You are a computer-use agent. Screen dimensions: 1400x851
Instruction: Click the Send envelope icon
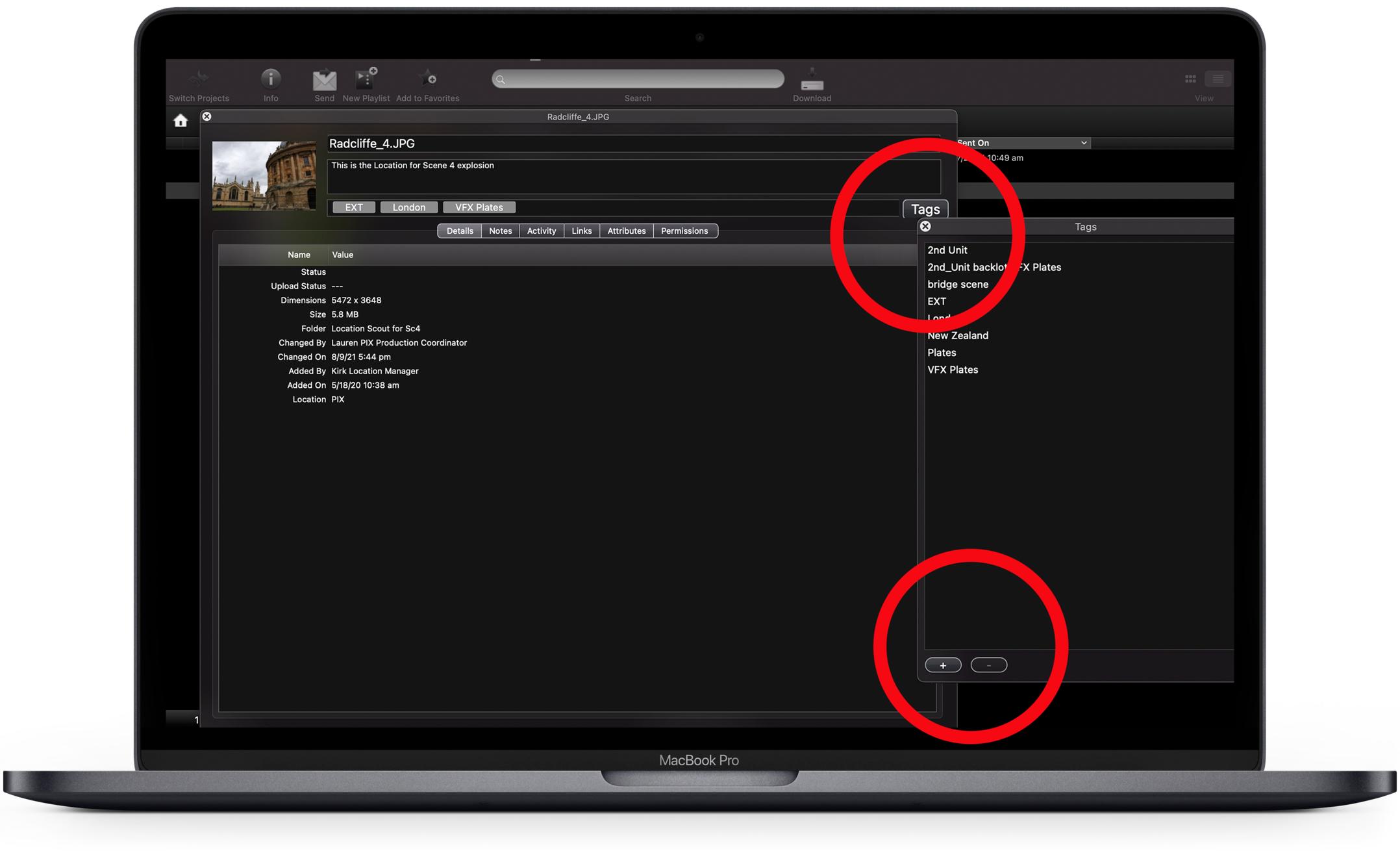click(324, 81)
